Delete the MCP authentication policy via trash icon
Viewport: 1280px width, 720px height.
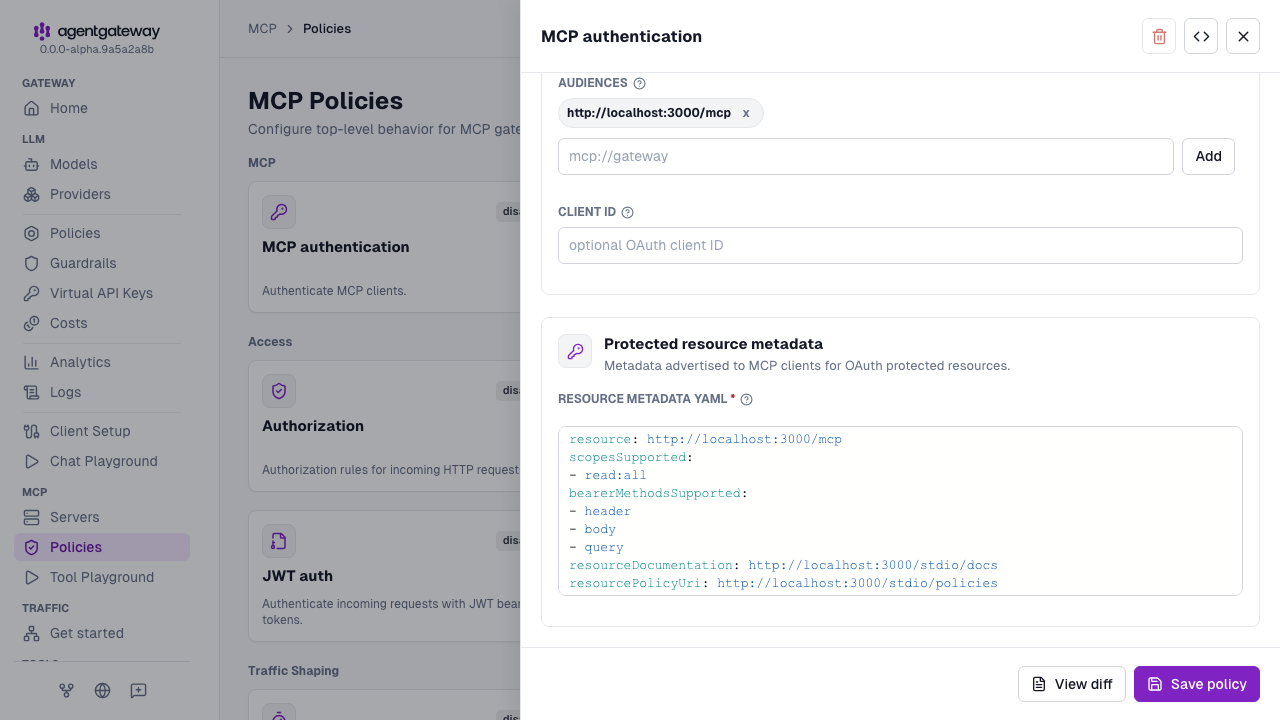pyautogui.click(x=1159, y=36)
